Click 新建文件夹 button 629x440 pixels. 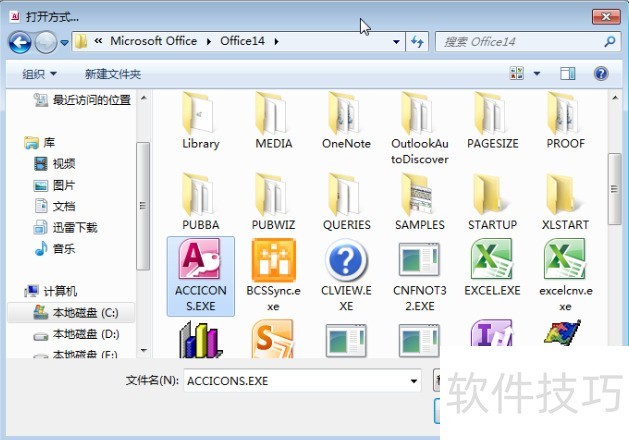(x=113, y=74)
